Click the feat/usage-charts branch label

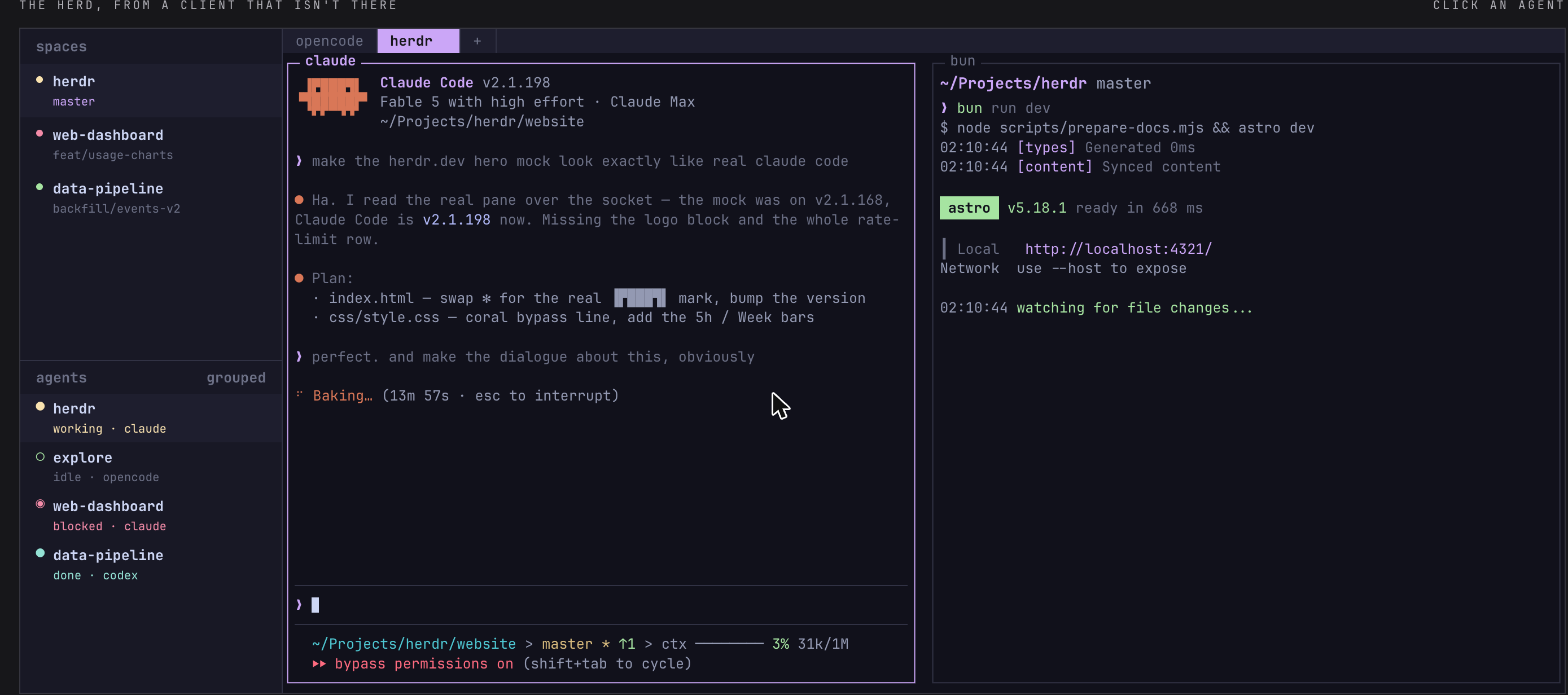tap(113, 155)
